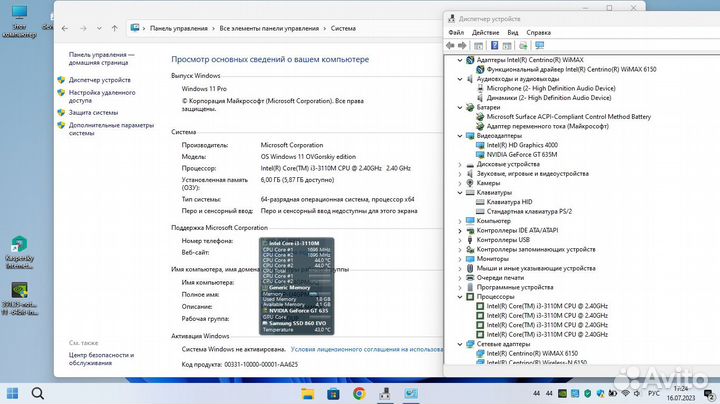Click Back arrow in Device Manager toolbar
Screen dimensions: 720x404
tap(450, 45)
